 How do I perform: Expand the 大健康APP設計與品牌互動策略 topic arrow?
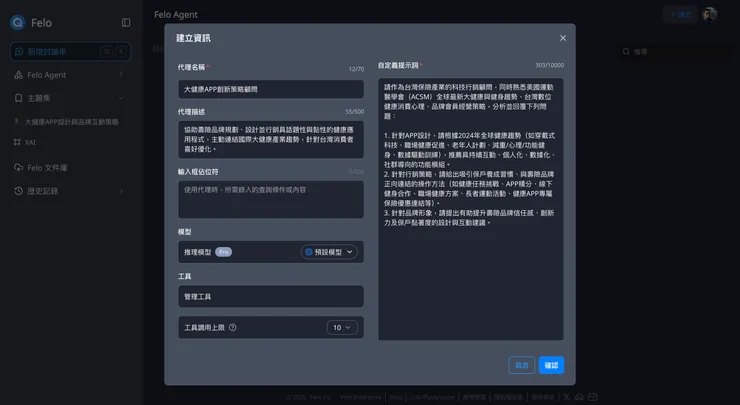(x=17, y=121)
